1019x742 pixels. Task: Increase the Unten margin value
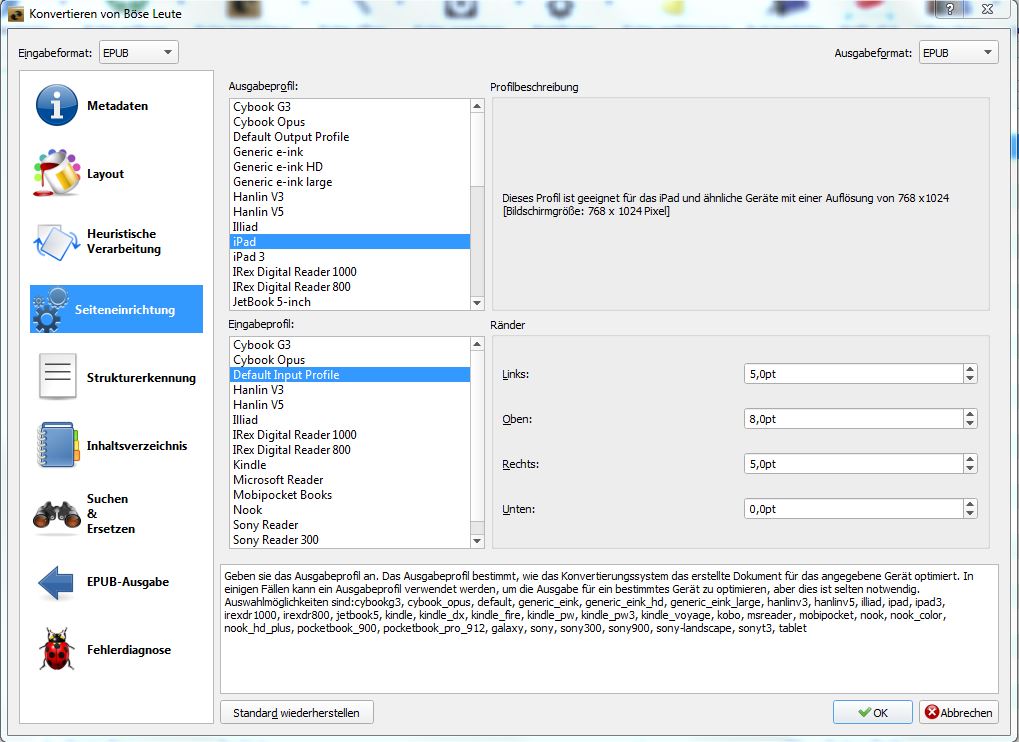coord(970,504)
